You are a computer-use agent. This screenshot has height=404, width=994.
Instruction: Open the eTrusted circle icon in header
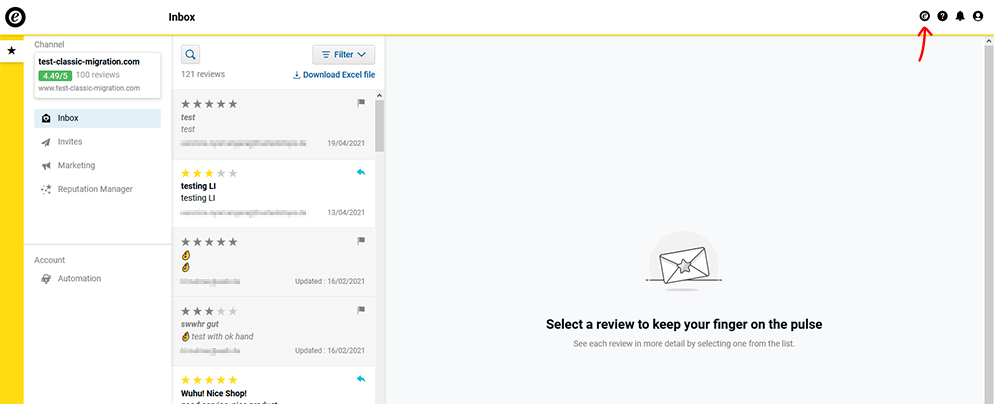[924, 16]
